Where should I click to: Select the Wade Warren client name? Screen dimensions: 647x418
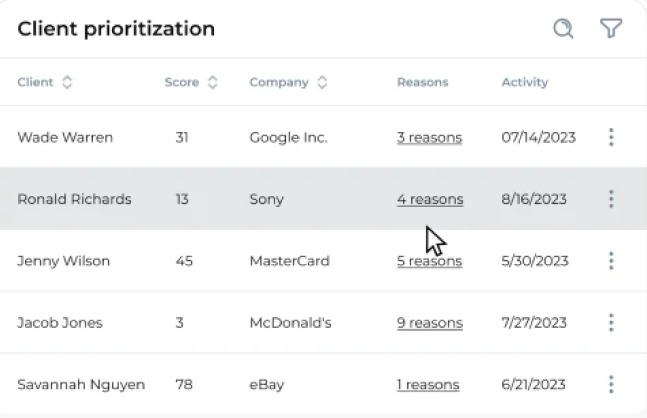[65, 137]
